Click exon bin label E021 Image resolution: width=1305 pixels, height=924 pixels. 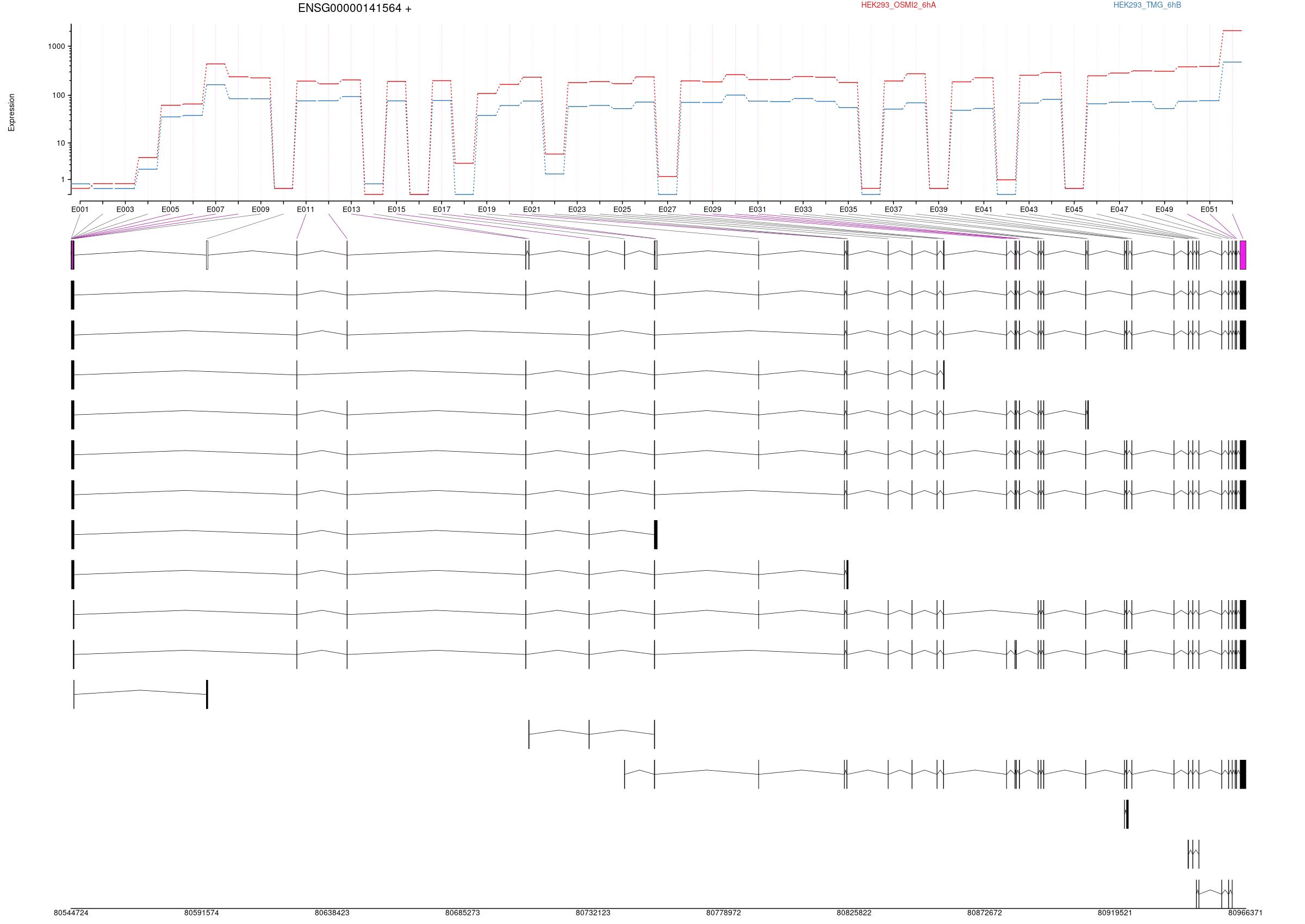tap(532, 209)
